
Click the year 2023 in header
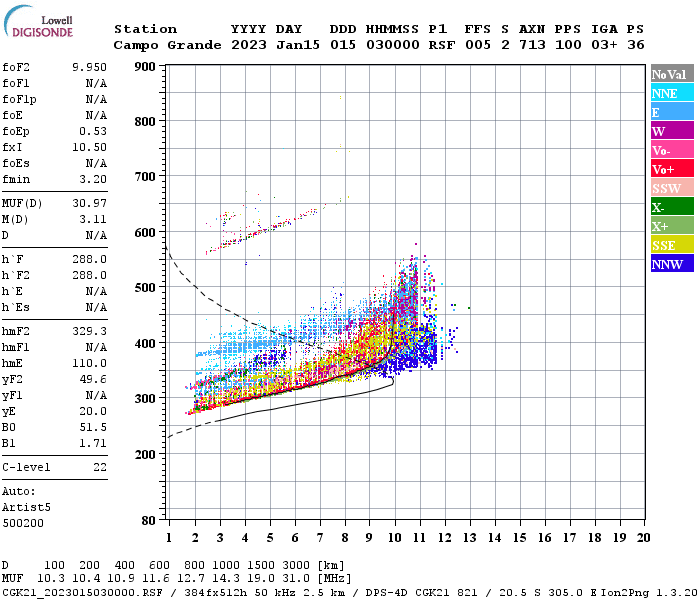click(249, 45)
